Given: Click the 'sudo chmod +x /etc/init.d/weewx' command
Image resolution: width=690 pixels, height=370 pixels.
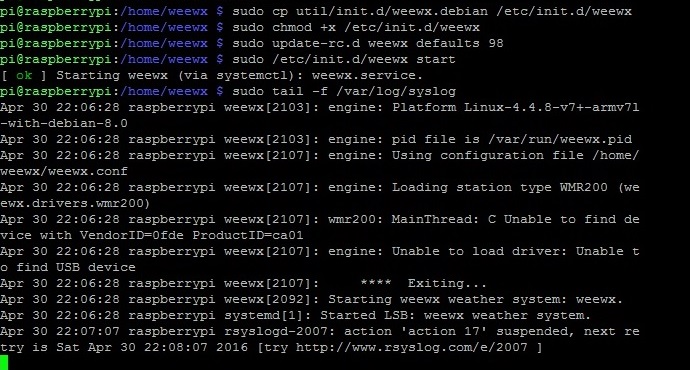Looking at the screenshot, I should click(x=356, y=27).
